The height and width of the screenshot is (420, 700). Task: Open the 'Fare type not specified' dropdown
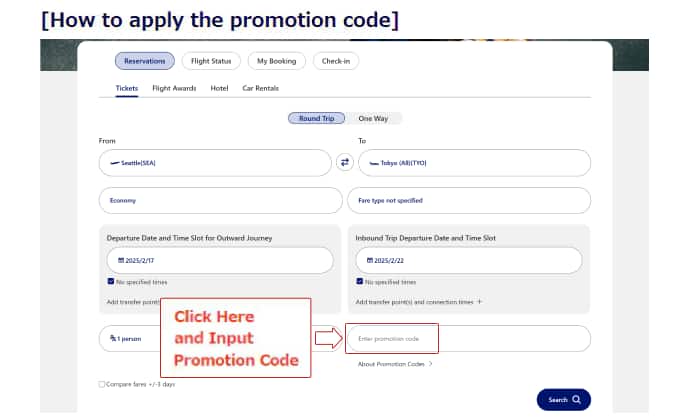(468, 200)
